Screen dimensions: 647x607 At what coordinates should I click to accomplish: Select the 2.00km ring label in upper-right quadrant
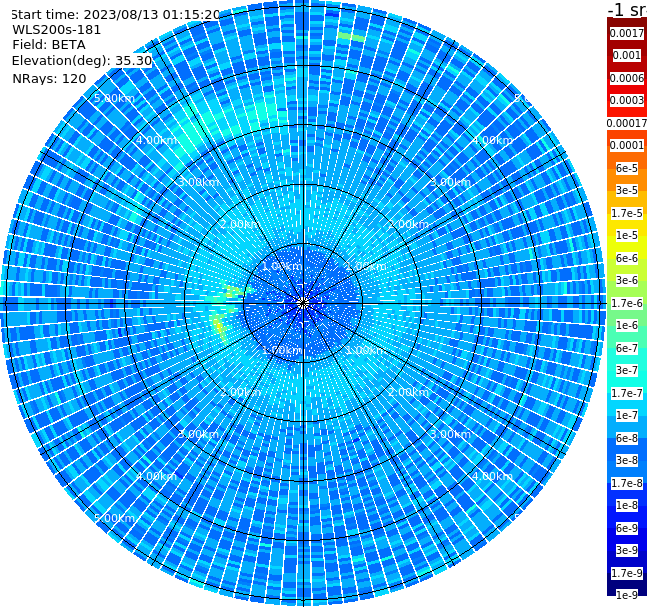tap(408, 224)
